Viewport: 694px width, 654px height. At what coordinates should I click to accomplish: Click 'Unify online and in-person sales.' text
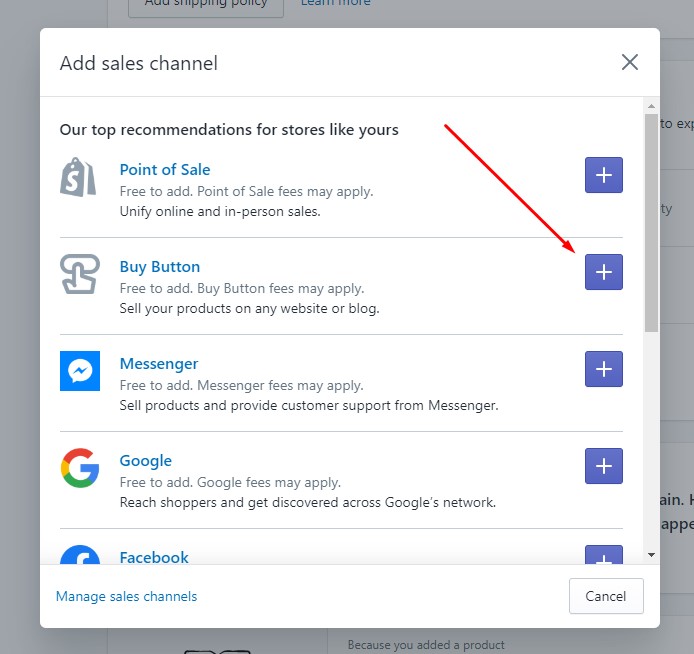pyautogui.click(x=220, y=212)
